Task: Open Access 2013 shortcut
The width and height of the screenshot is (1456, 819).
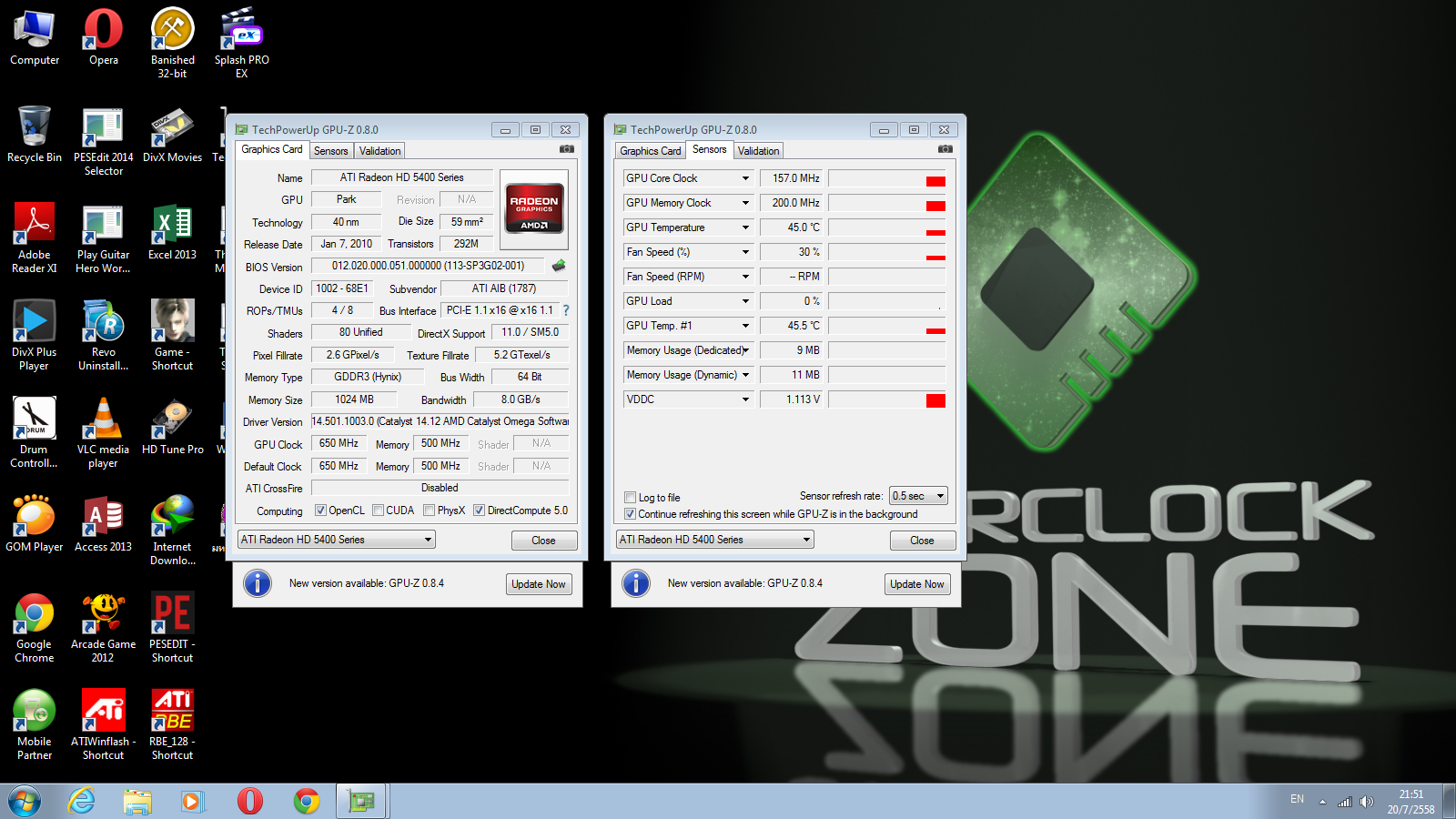Action: coord(104,524)
